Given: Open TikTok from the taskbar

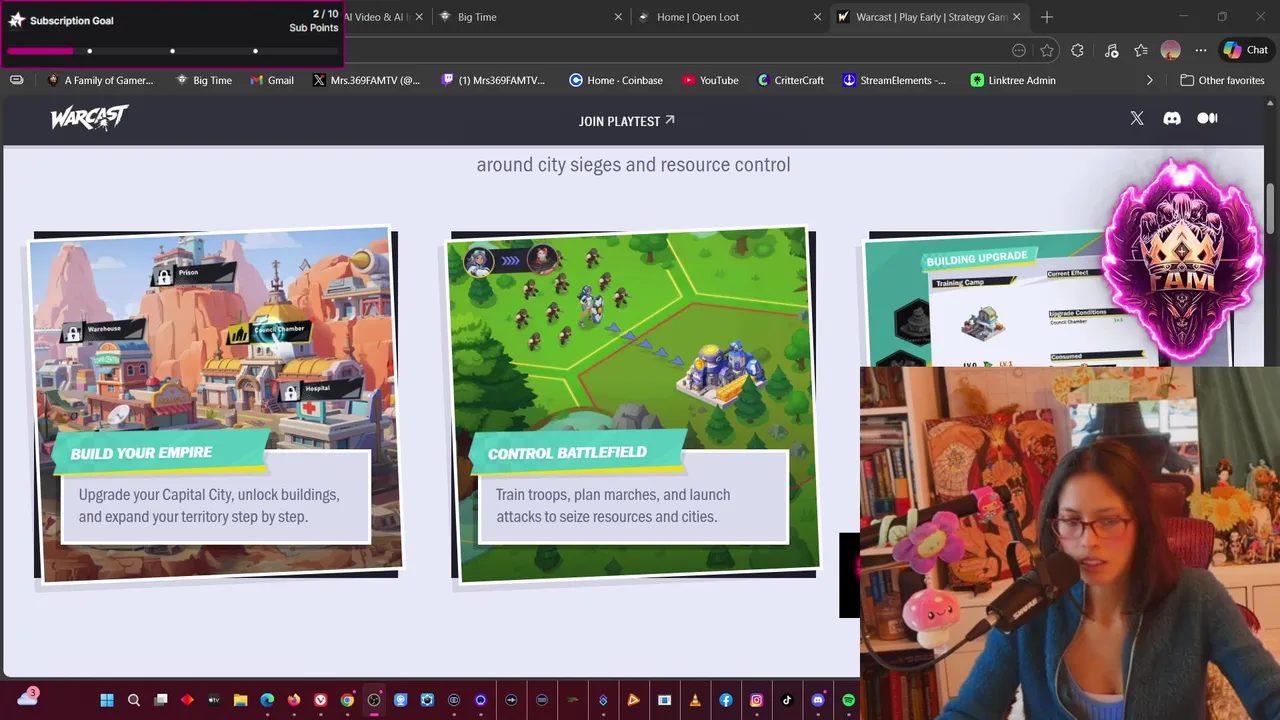Looking at the screenshot, I should (x=787, y=700).
